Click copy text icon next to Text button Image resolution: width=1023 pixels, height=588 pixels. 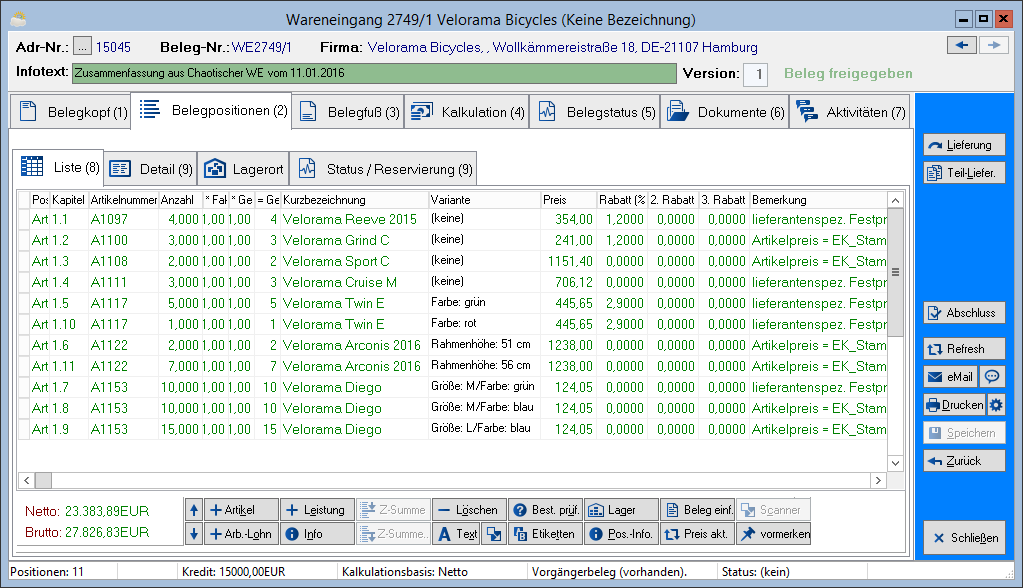tap(494, 534)
